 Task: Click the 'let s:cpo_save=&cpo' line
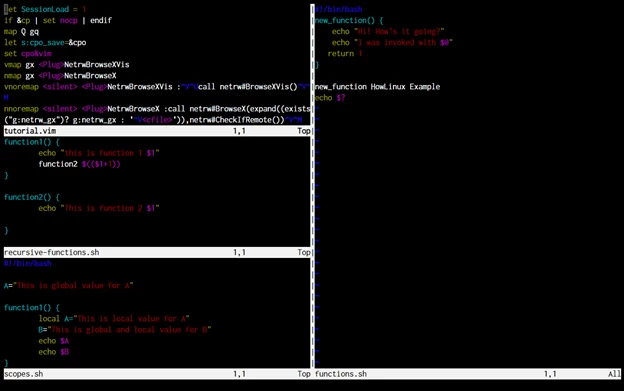point(45,43)
